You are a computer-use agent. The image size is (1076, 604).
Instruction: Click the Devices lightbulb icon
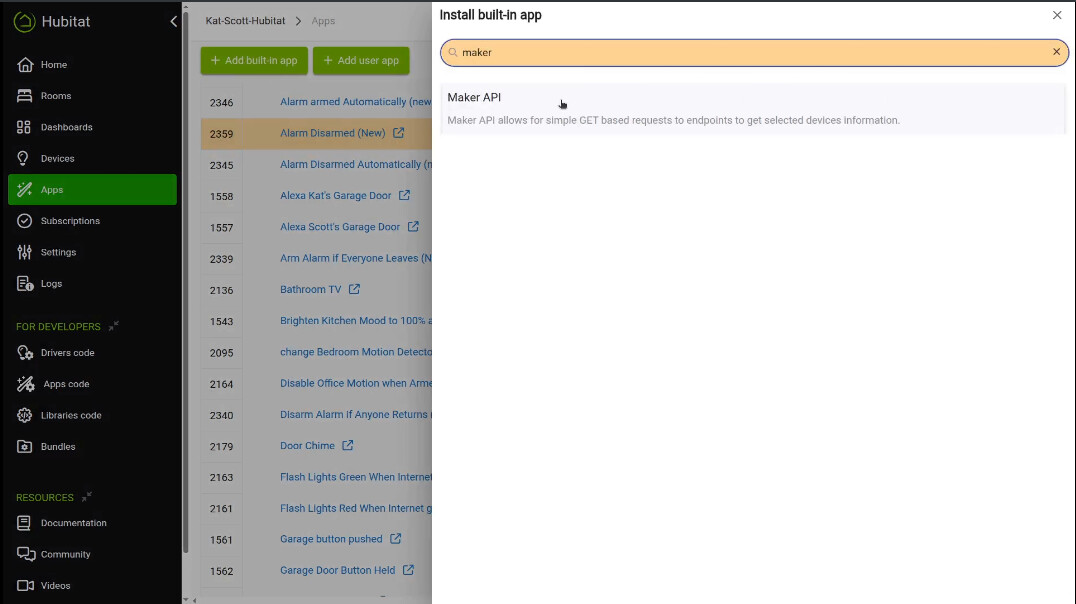click(x=25, y=158)
